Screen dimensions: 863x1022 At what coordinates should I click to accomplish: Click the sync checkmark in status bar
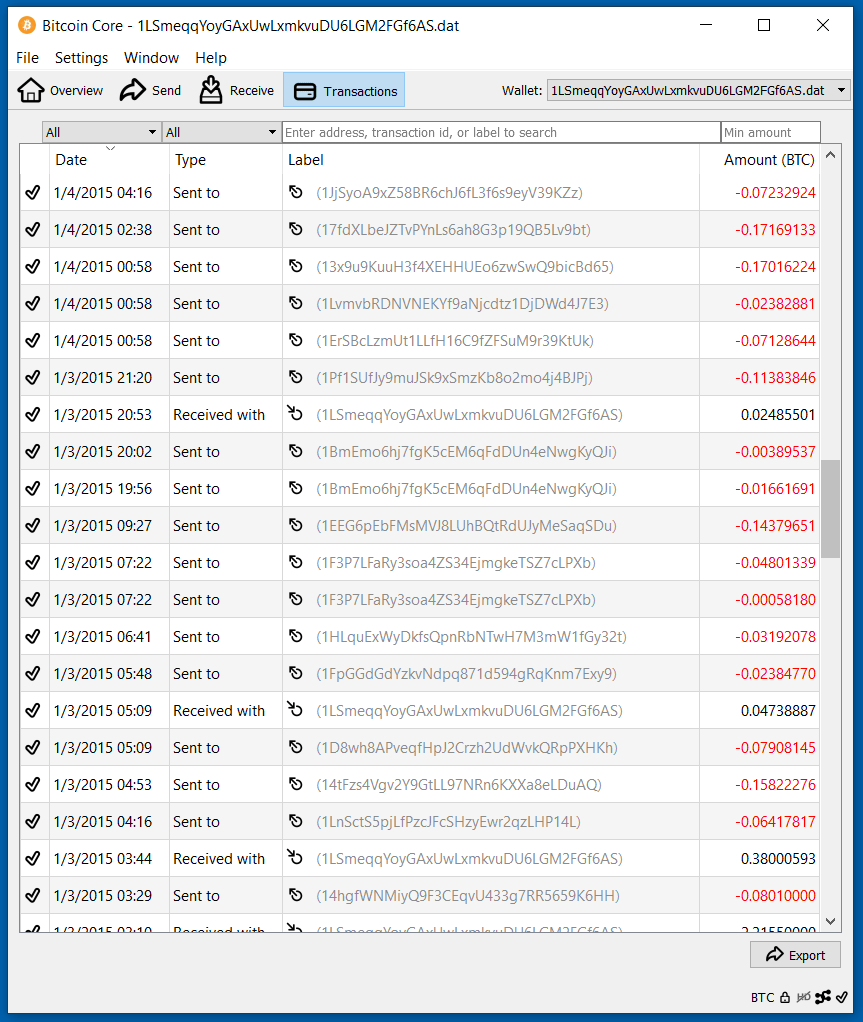coord(842,997)
